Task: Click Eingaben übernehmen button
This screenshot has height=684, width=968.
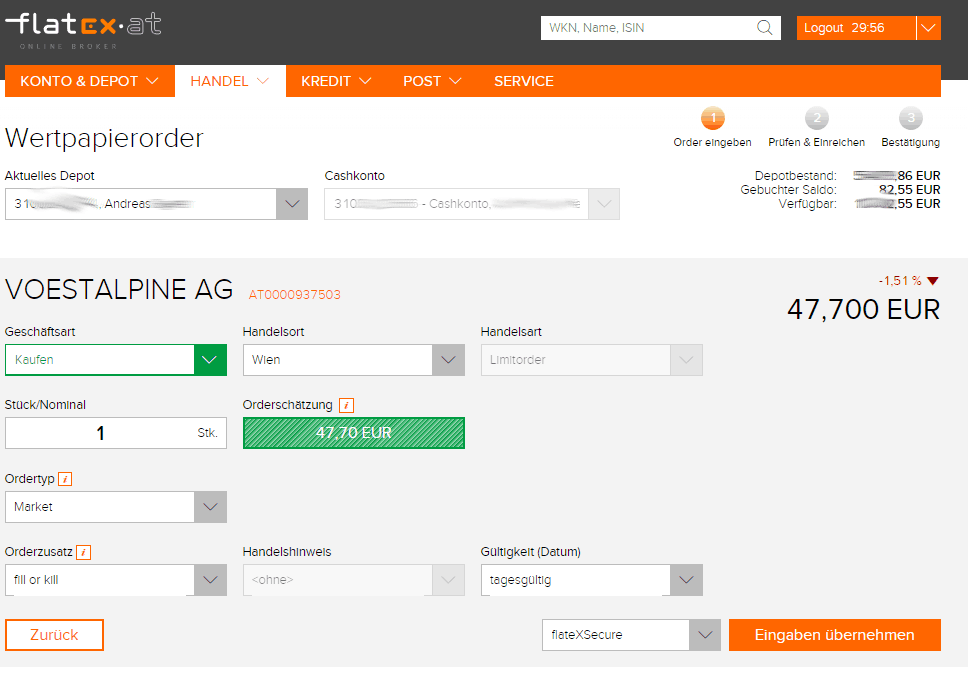Action: pos(835,635)
